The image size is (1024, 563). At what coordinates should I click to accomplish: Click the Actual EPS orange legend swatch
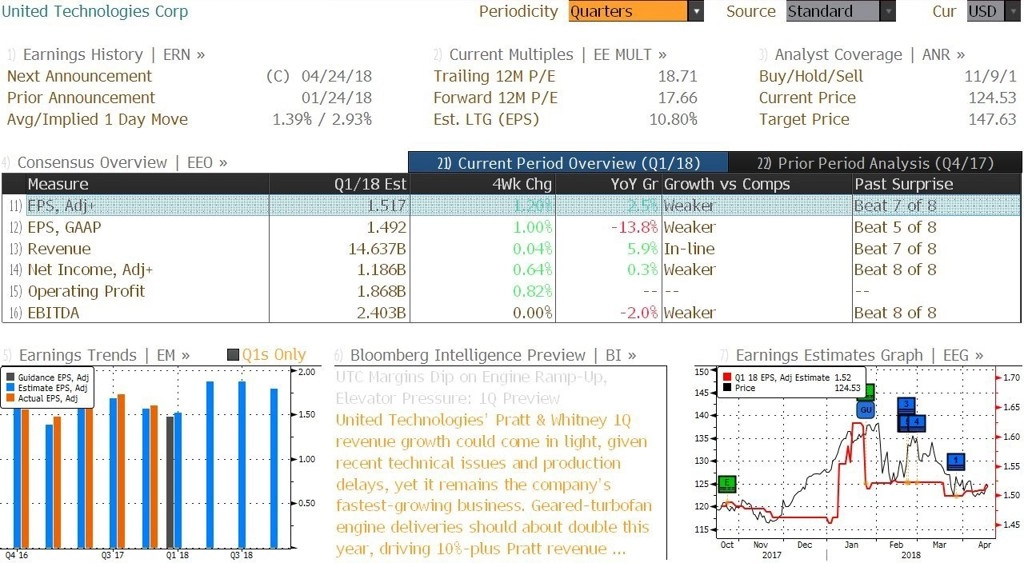10,398
